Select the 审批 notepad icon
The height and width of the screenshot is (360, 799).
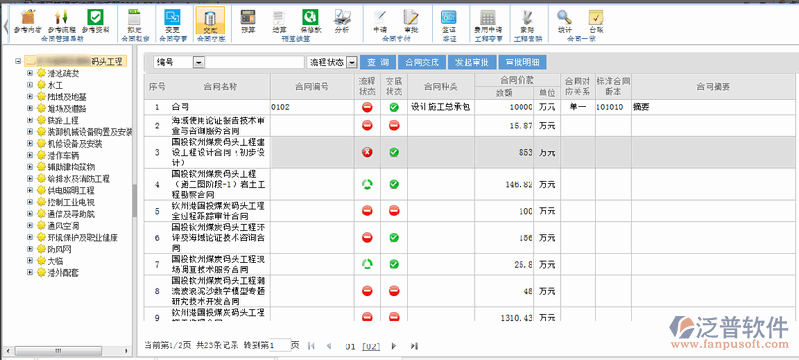411,18
